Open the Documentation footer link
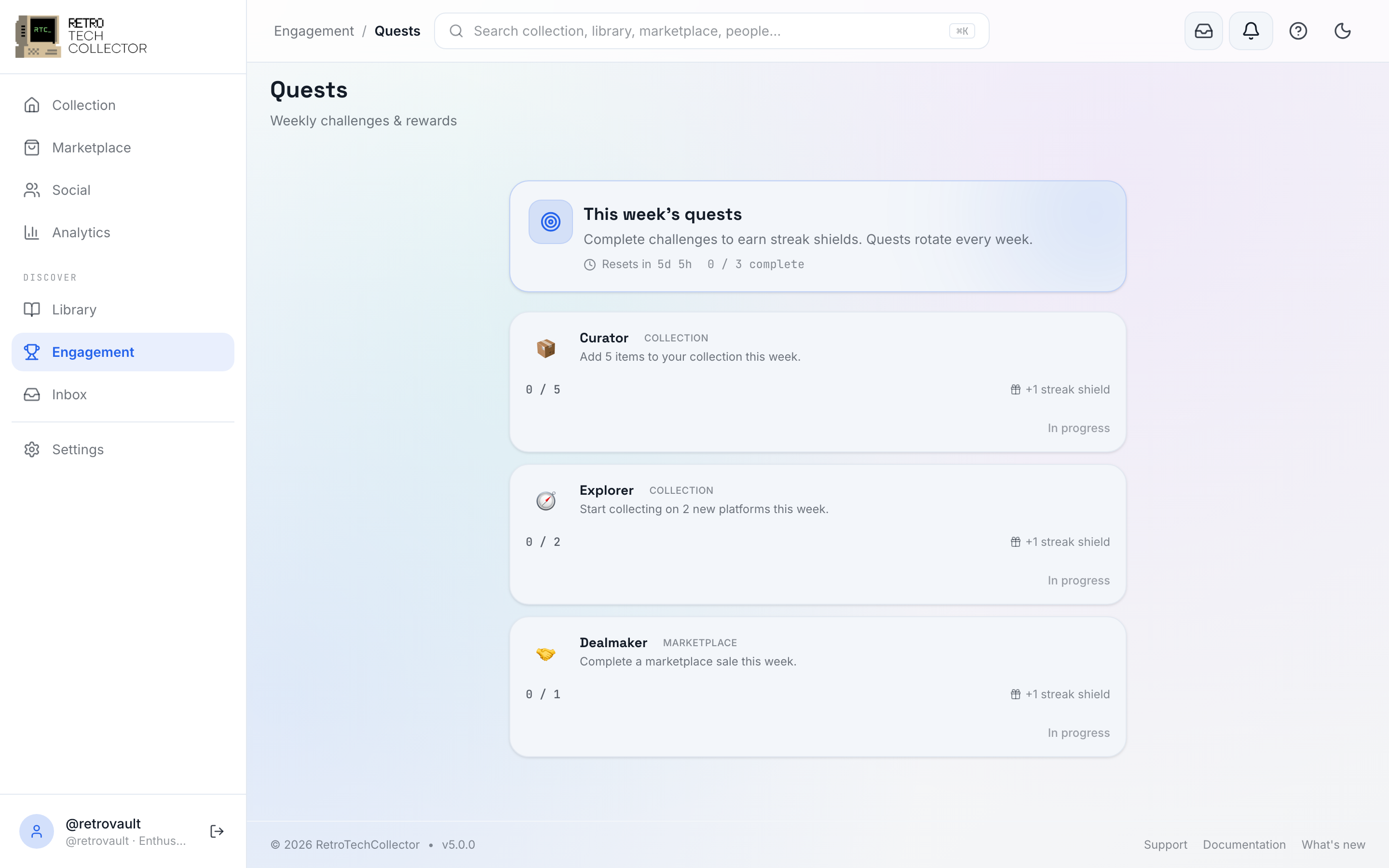Viewport: 1389px width, 868px height. tap(1244, 844)
